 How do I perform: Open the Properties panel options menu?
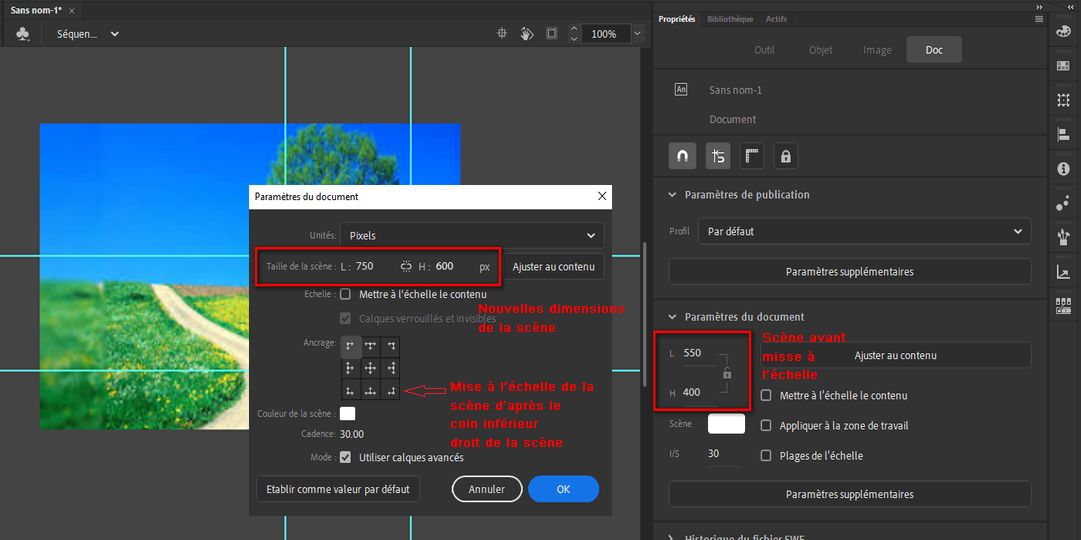[1039, 19]
